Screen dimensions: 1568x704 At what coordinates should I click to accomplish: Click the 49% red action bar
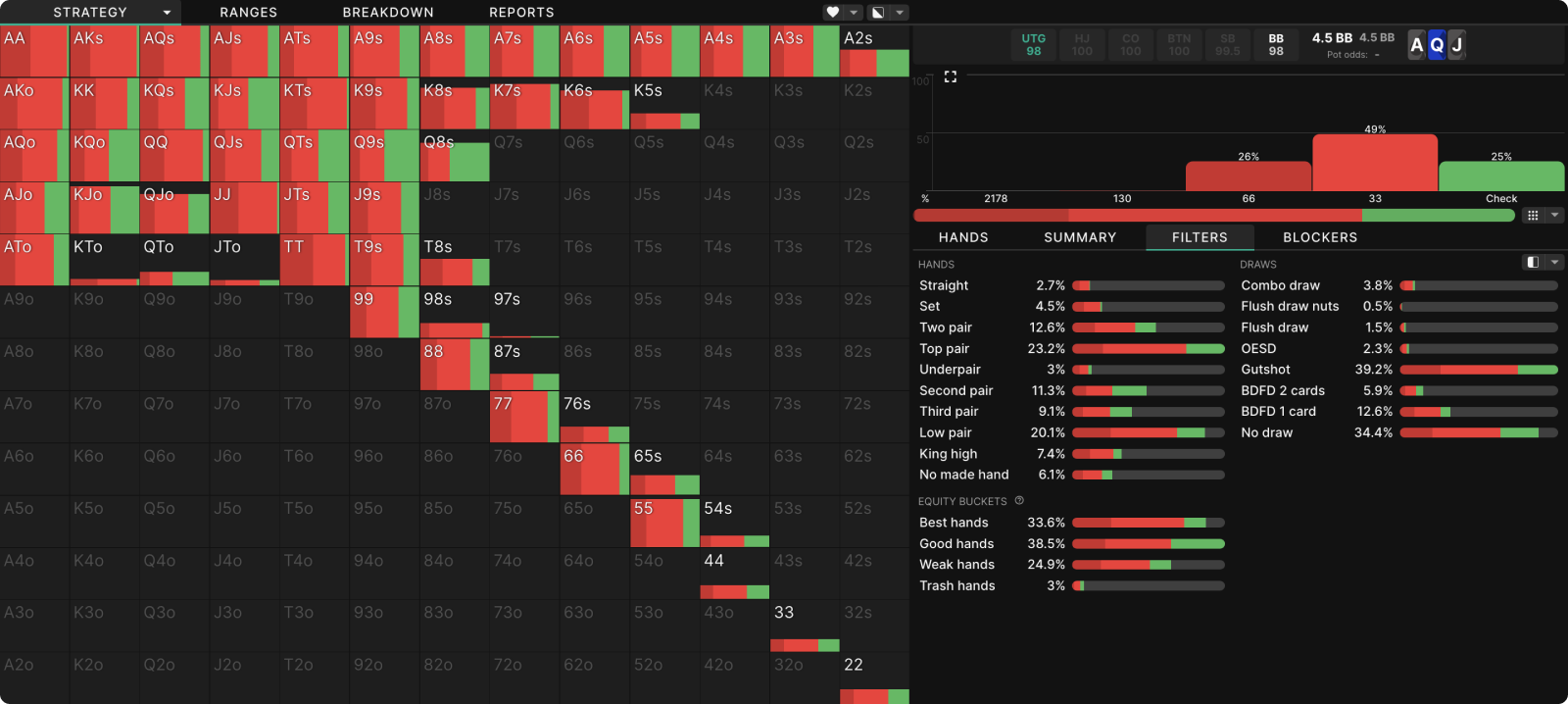tap(1375, 163)
